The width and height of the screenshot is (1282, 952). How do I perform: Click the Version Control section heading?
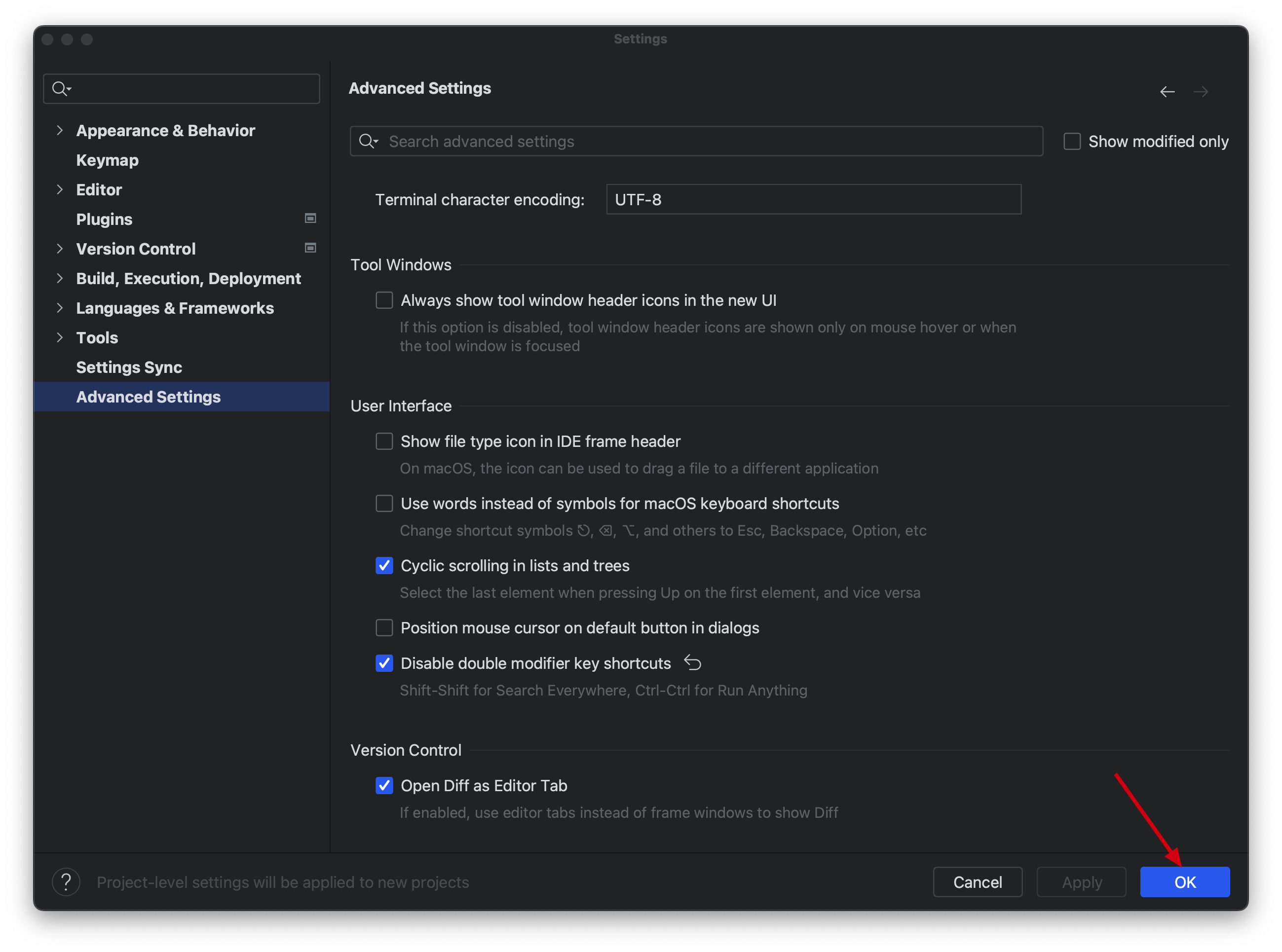(406, 750)
